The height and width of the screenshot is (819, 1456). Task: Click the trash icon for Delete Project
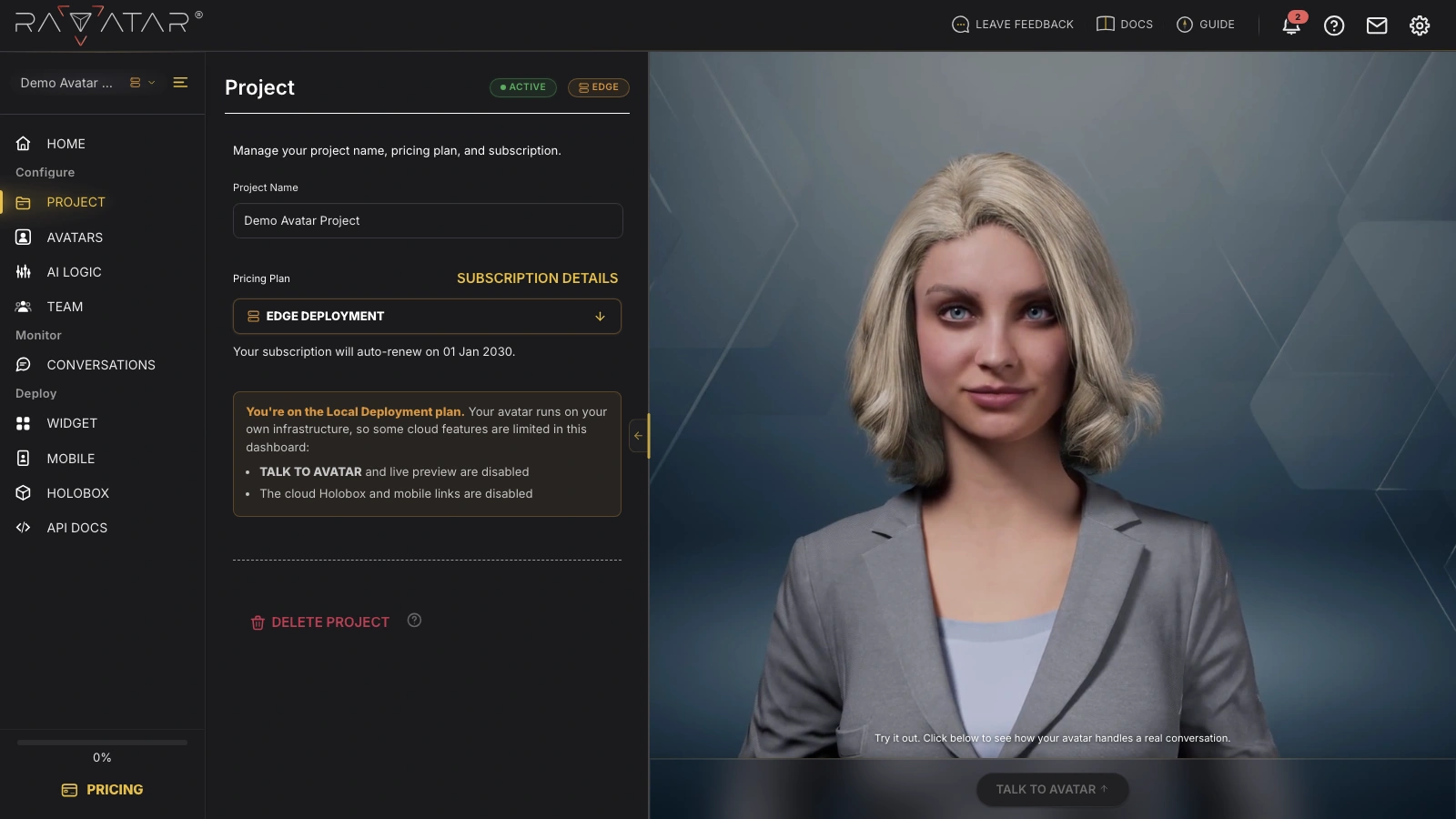258,622
